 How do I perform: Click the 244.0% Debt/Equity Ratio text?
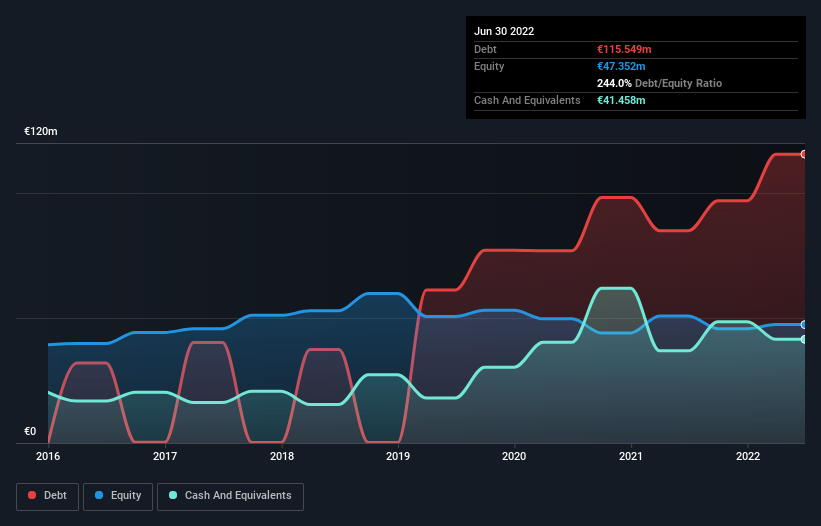coord(659,83)
